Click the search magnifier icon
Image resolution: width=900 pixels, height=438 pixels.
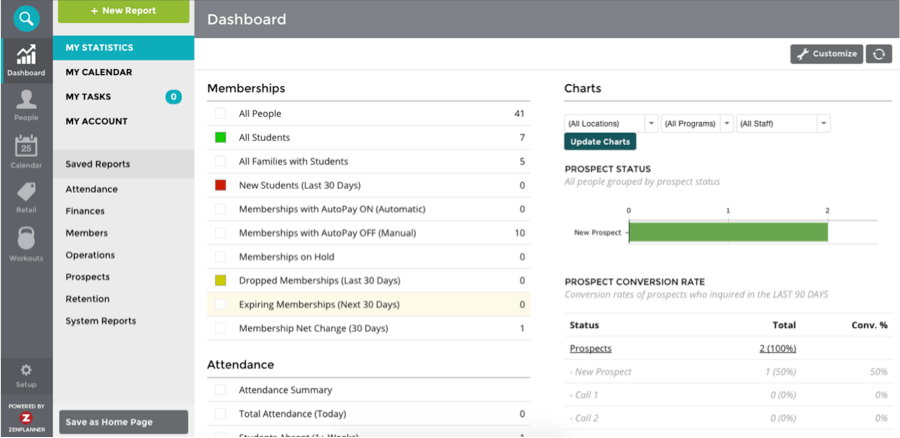pos(26,17)
